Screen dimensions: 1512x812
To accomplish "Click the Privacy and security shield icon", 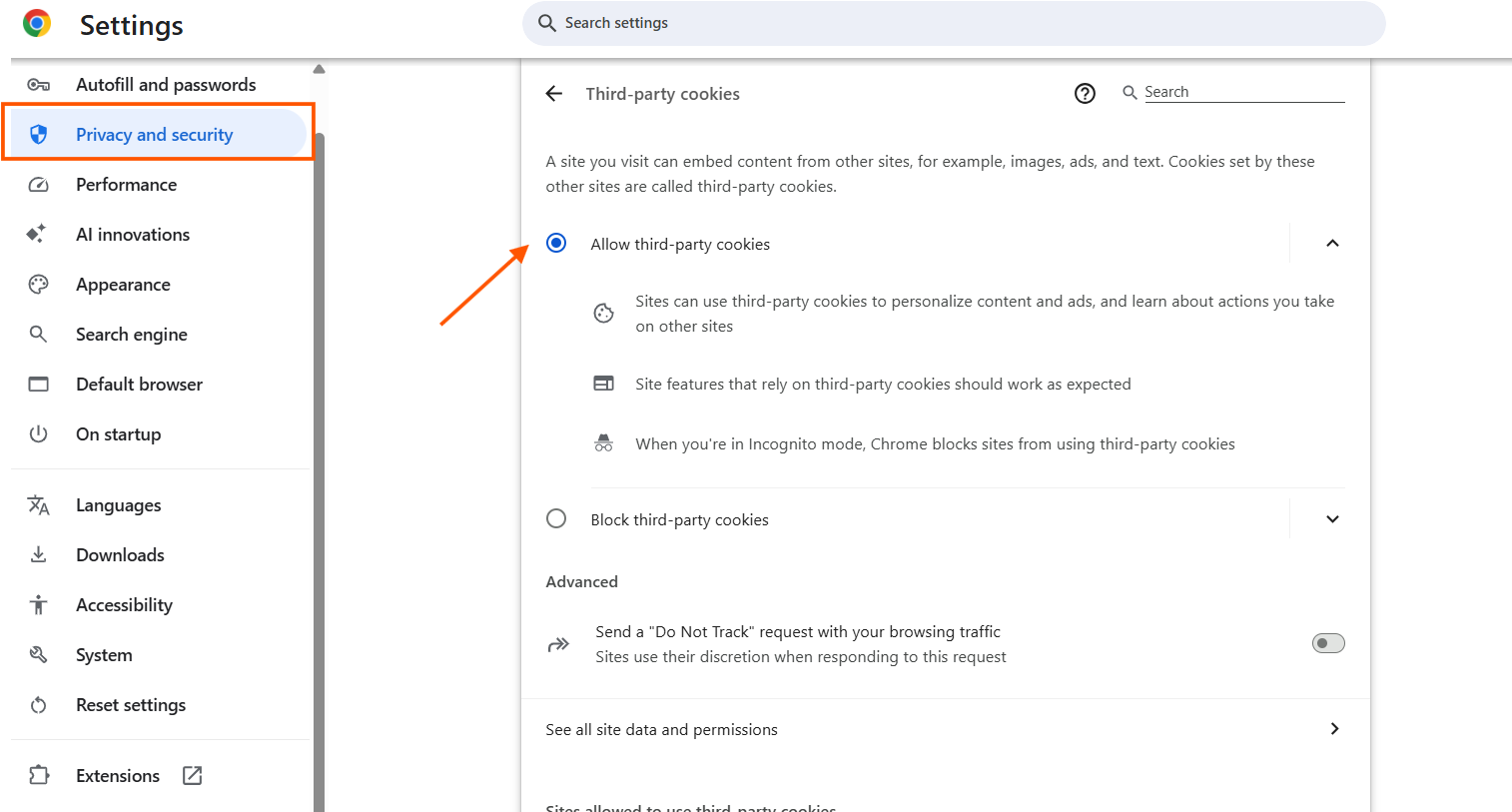I will (39, 135).
